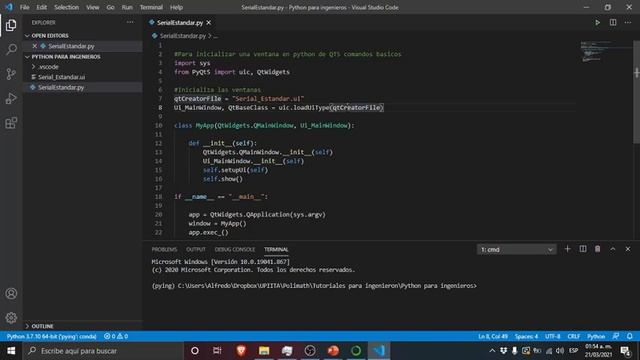Open Windows Task View button
This screenshot has width=640, height=360.
(x=217, y=351)
